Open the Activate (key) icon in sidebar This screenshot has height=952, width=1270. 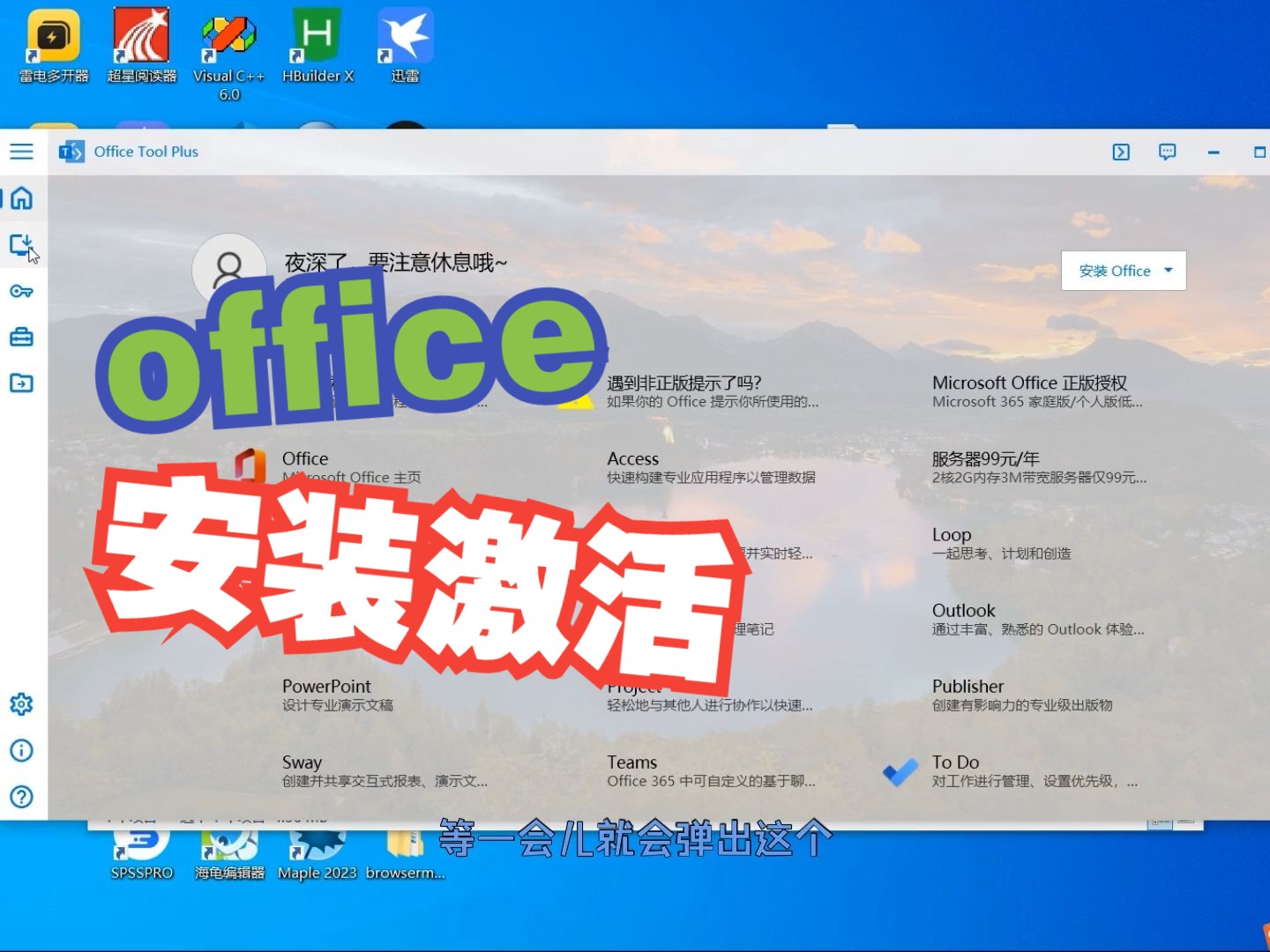pos(21,291)
